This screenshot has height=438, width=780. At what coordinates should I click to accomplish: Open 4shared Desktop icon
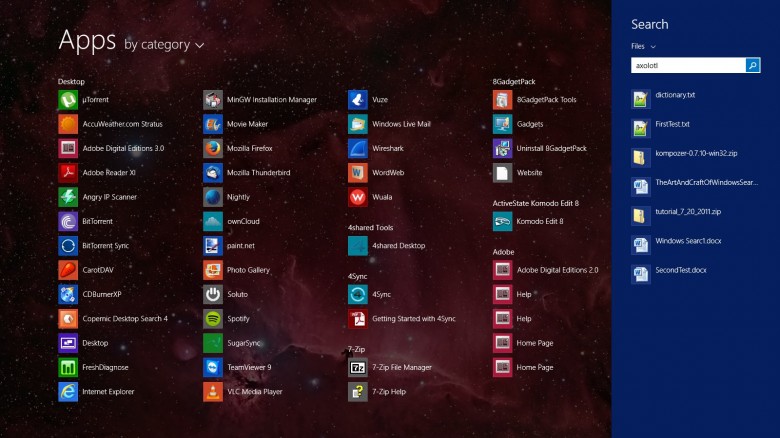358,245
